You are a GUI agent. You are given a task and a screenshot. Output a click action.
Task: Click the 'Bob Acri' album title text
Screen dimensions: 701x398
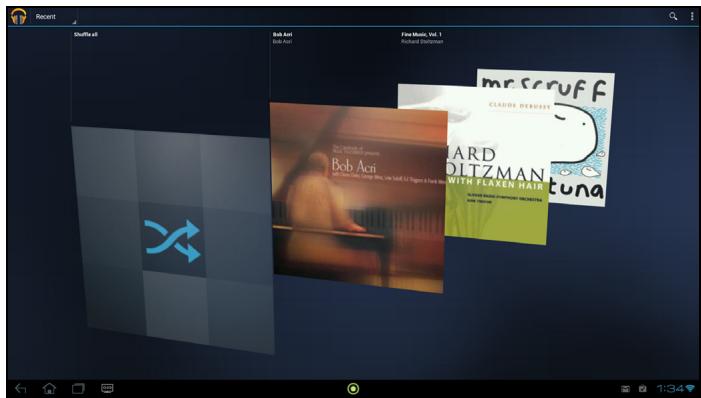coord(283,34)
